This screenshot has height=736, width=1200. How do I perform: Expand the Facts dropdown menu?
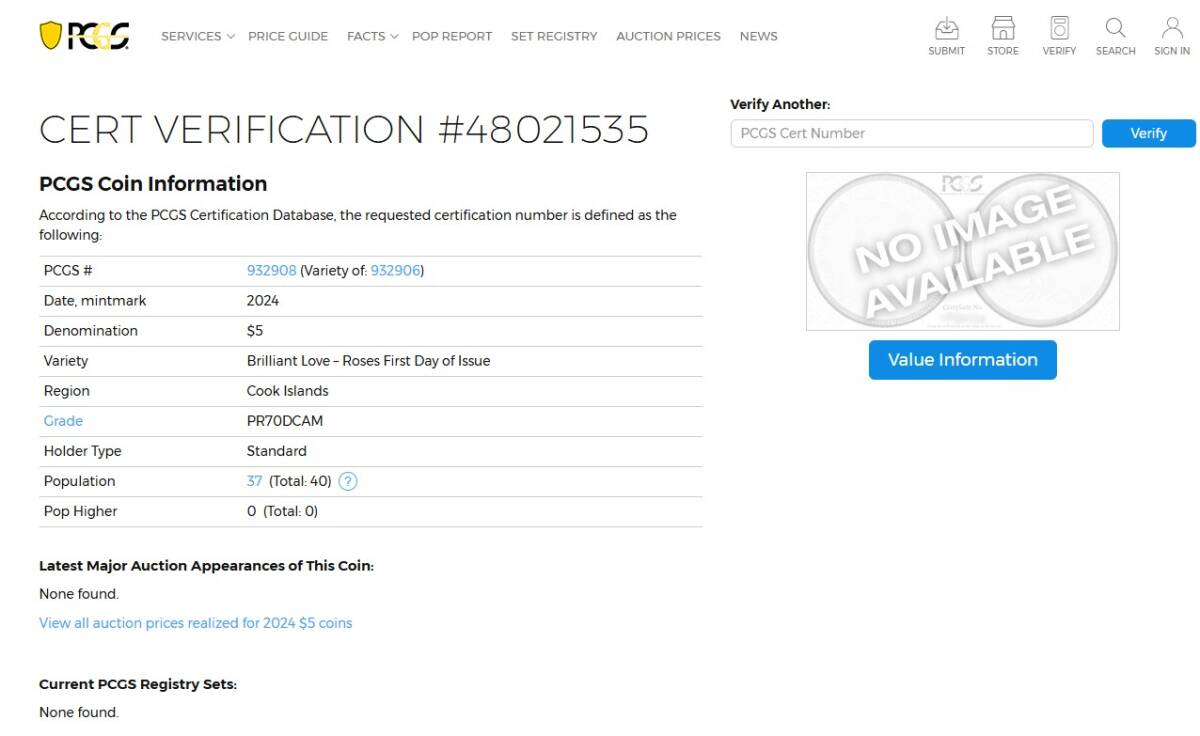(x=372, y=36)
